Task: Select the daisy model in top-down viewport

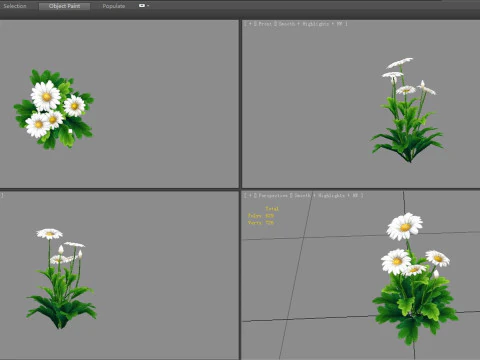Action: pyautogui.click(x=53, y=109)
